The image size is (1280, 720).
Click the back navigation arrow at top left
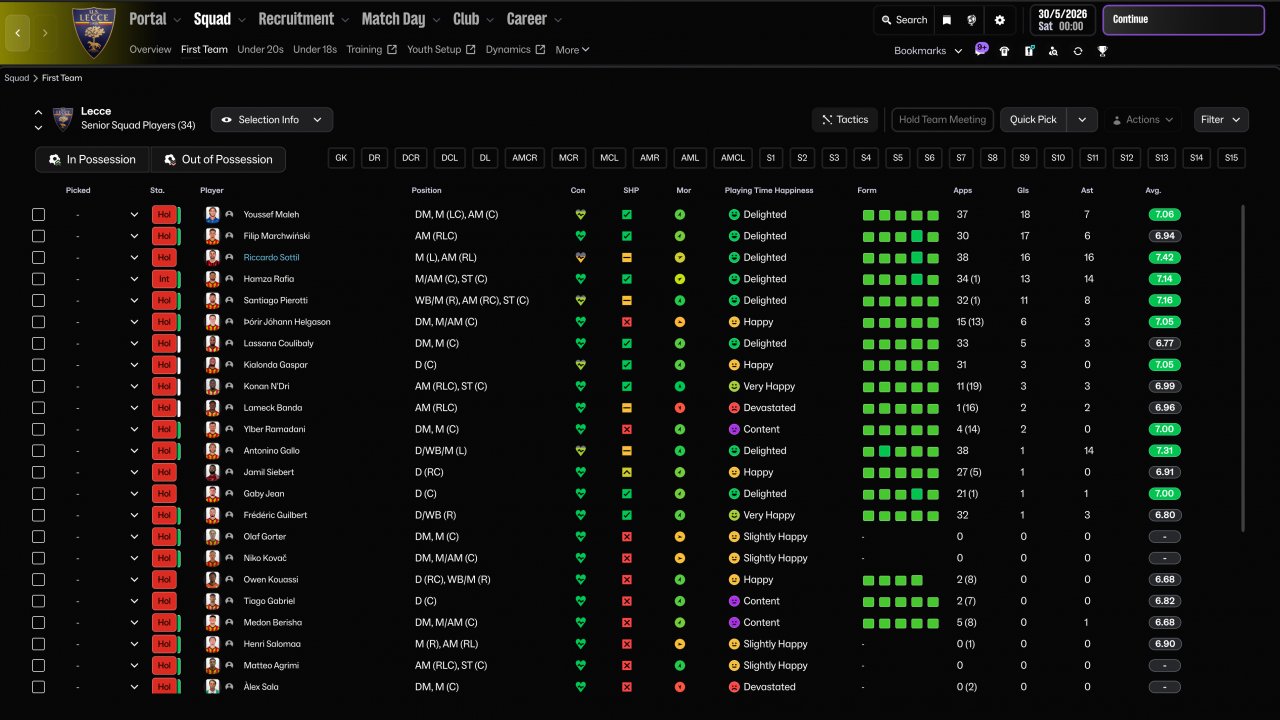(17, 33)
